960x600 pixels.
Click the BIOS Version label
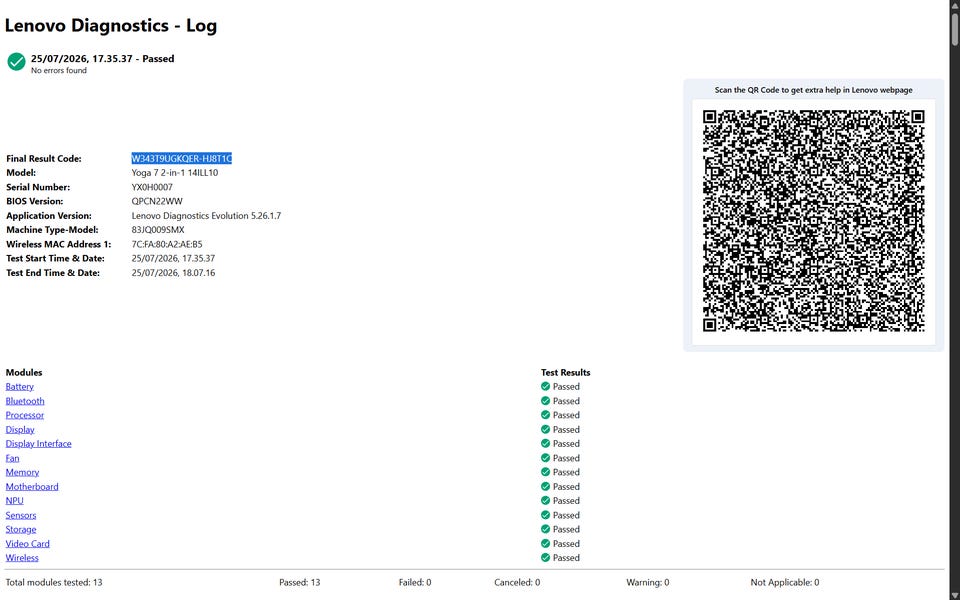34,201
